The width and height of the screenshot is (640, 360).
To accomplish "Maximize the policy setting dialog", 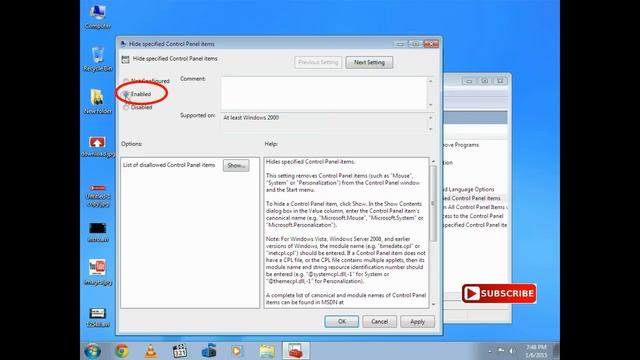I will pos(415,44).
